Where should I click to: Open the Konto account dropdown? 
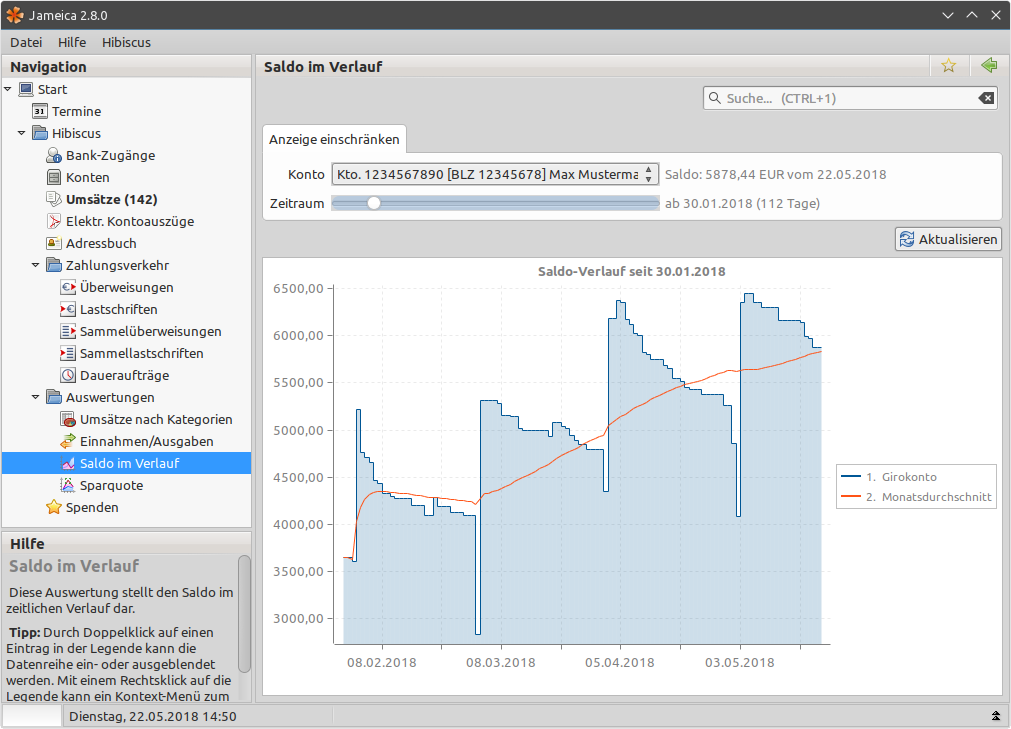495,174
